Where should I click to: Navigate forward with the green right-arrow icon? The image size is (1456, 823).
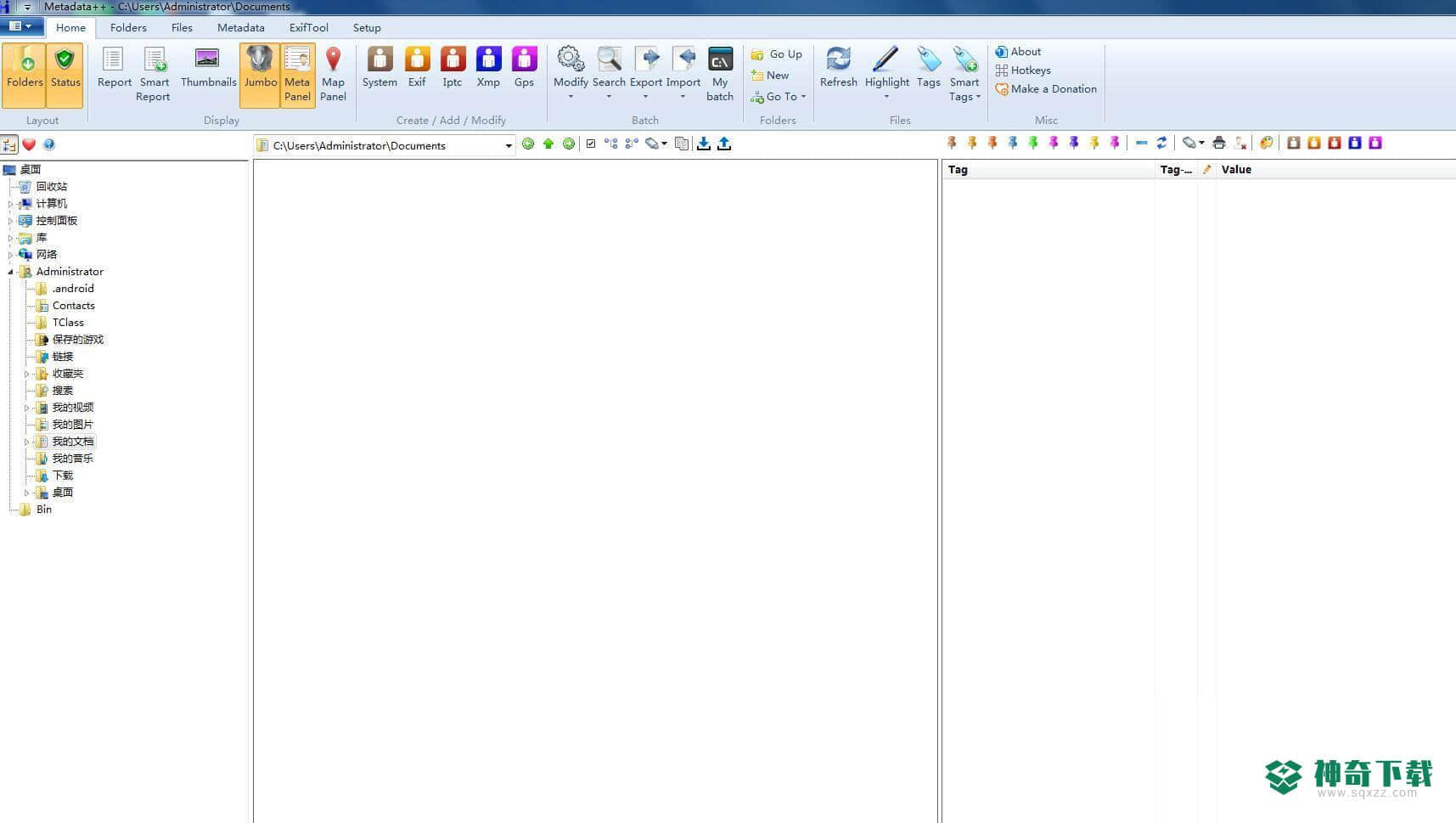point(569,144)
